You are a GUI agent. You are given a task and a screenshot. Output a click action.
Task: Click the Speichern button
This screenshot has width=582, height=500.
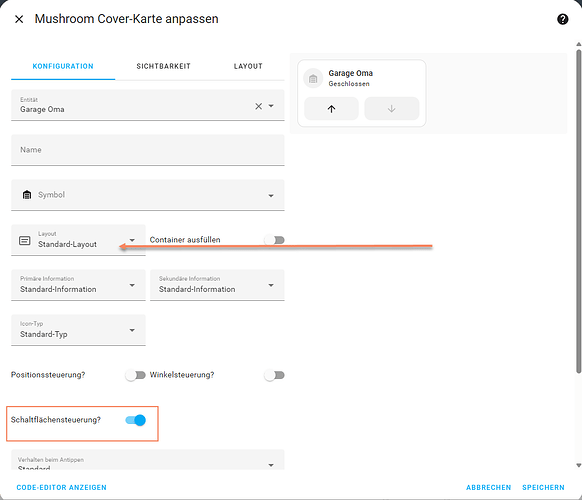(x=543, y=487)
